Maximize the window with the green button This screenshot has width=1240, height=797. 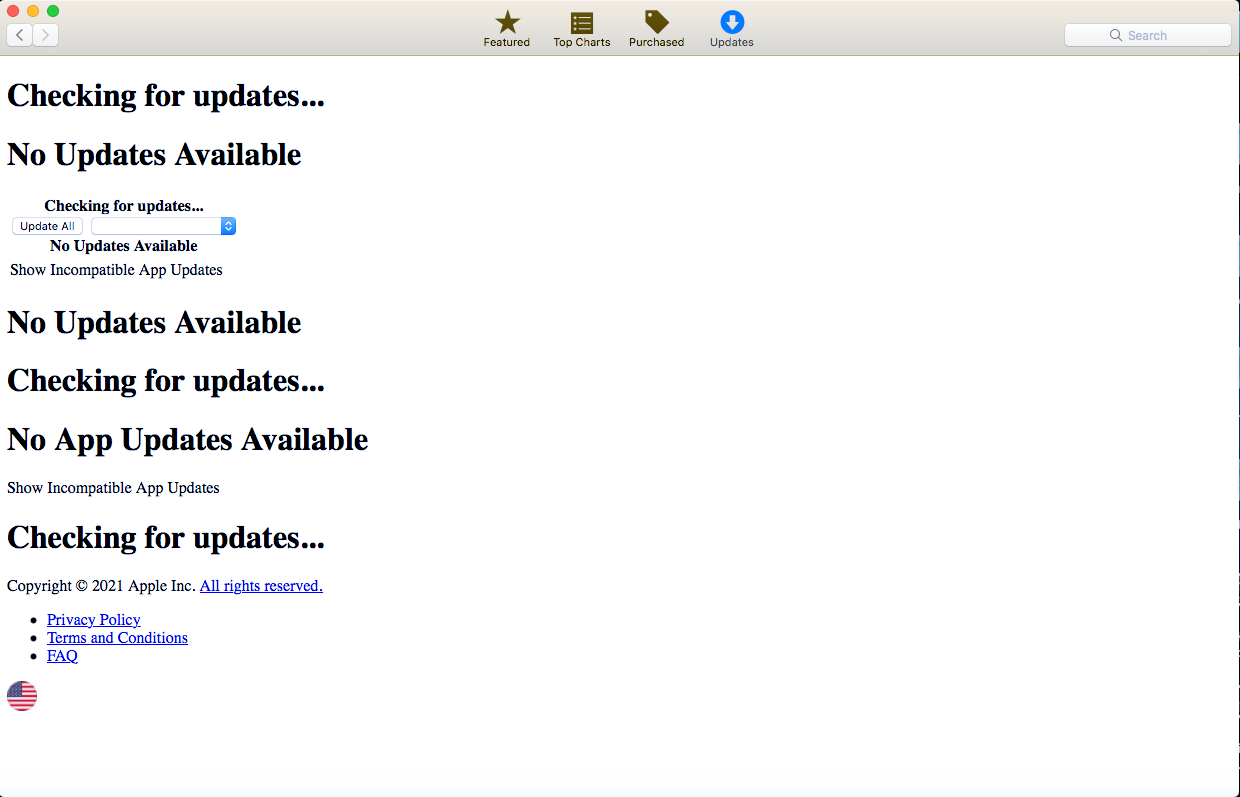(x=53, y=11)
